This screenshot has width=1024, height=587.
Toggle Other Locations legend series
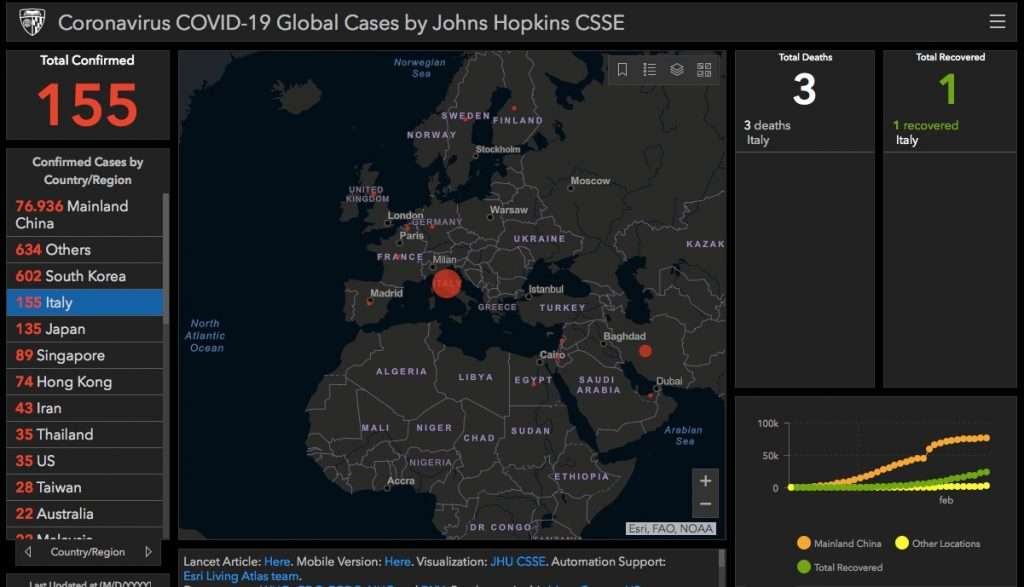coord(938,543)
